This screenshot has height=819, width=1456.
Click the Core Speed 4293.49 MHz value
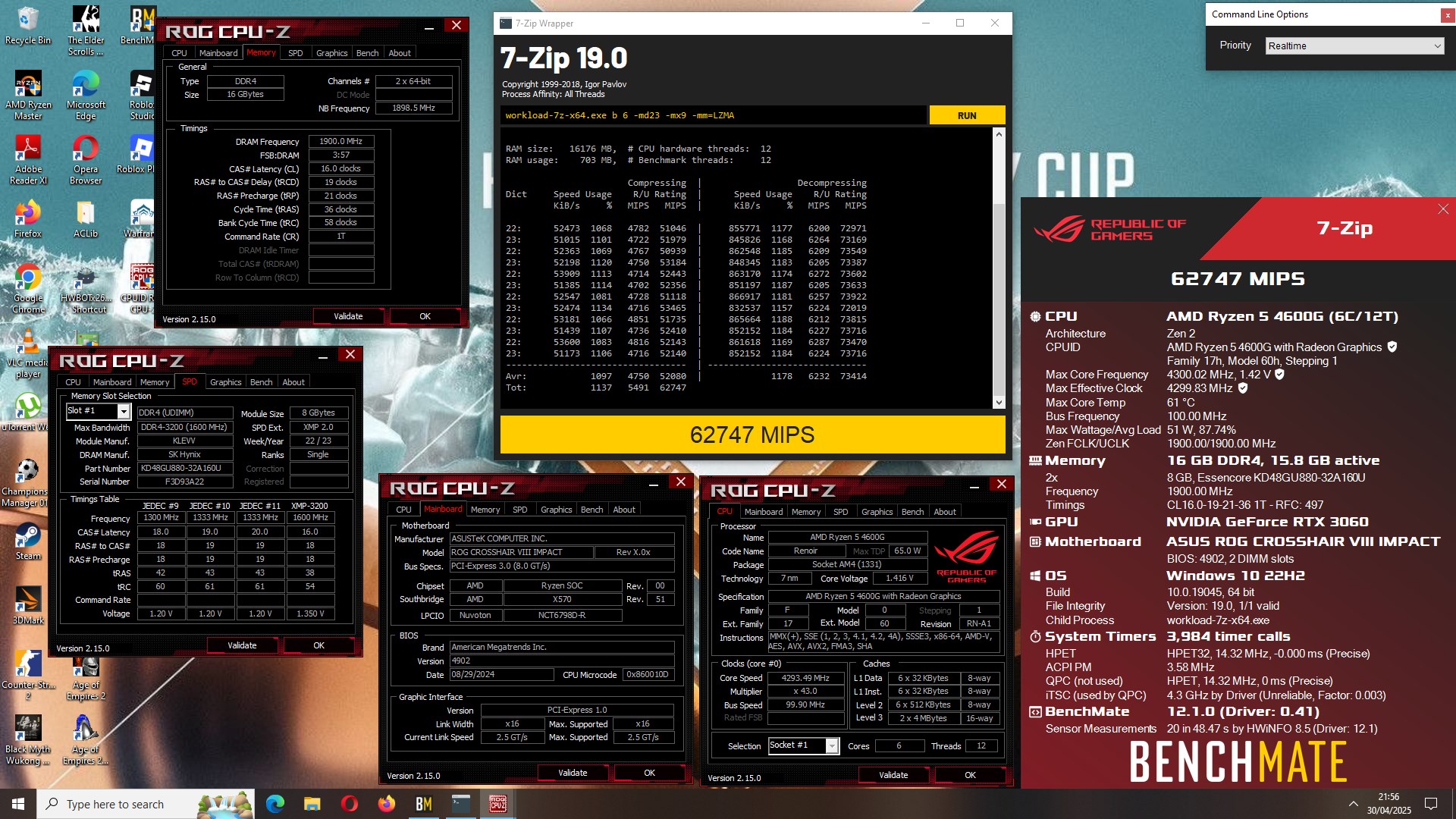805,678
